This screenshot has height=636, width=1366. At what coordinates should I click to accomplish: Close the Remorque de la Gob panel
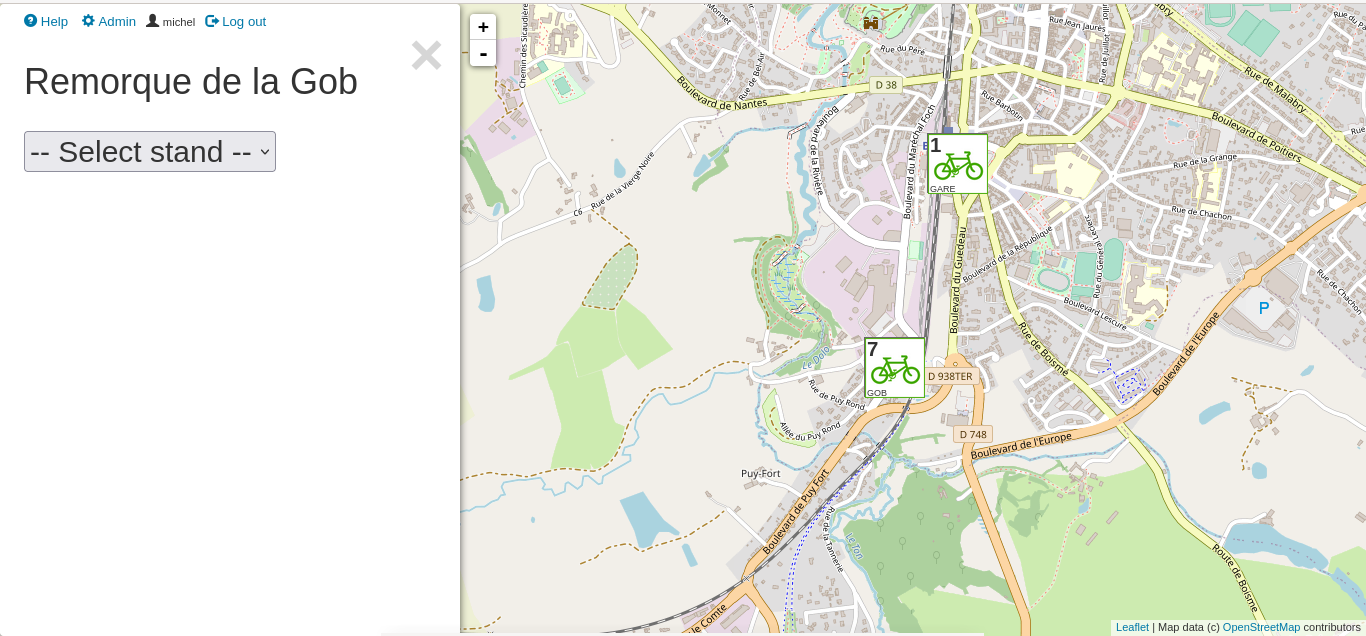coord(426,56)
